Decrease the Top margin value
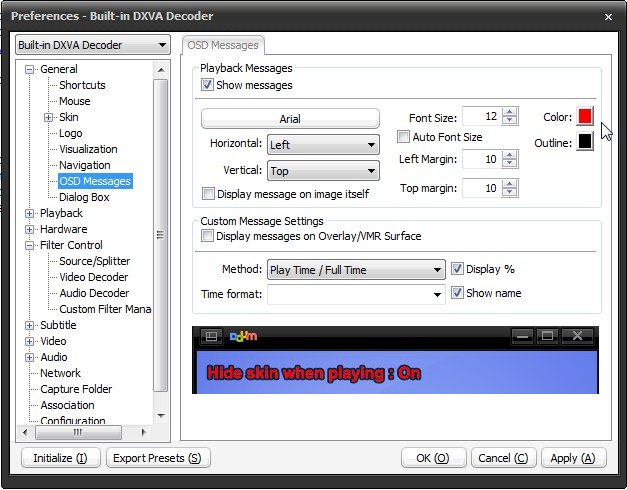Image resolution: width=627 pixels, height=490 pixels. coord(509,192)
